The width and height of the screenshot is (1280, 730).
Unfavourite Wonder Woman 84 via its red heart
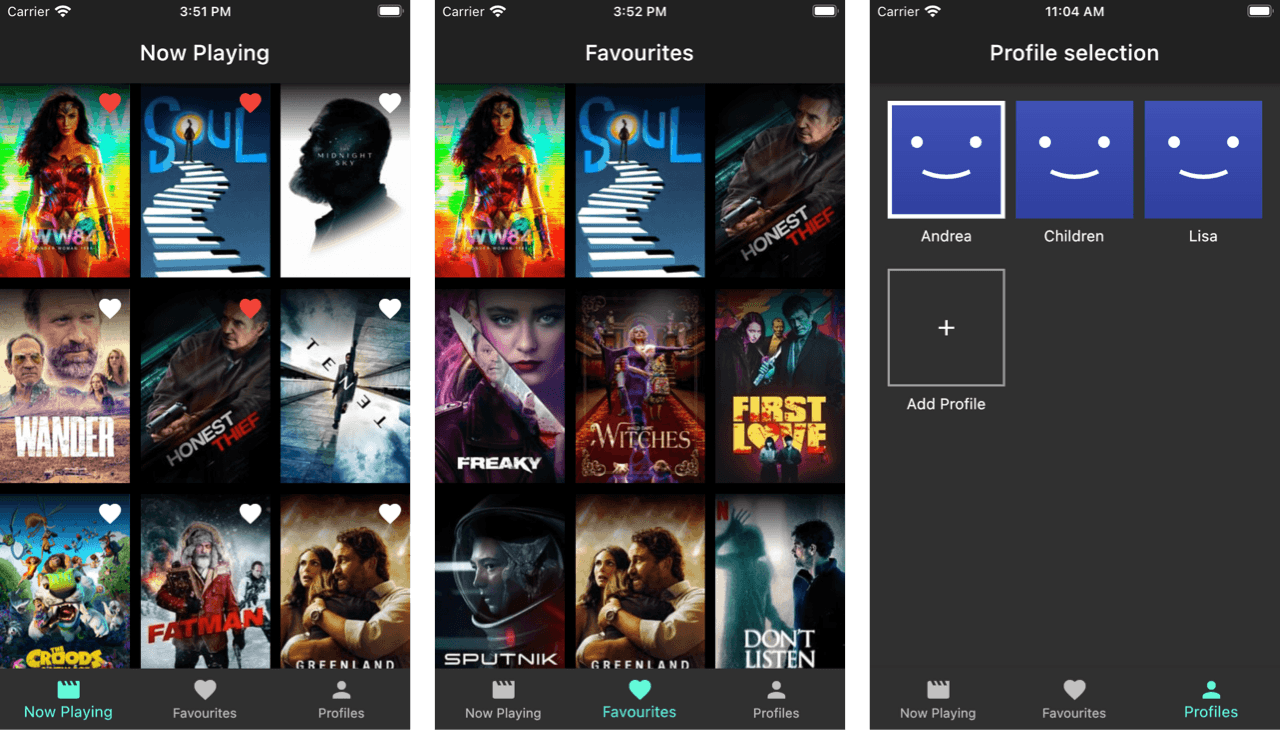(x=110, y=102)
